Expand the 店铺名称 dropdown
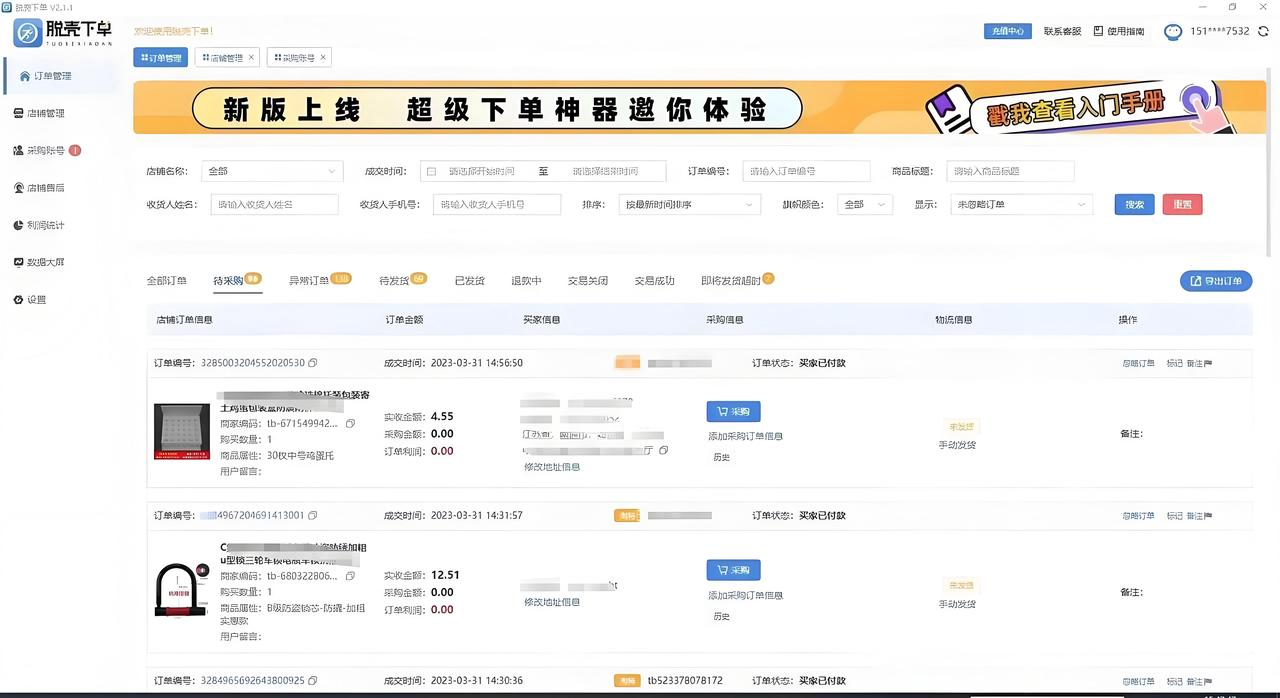 (272, 171)
